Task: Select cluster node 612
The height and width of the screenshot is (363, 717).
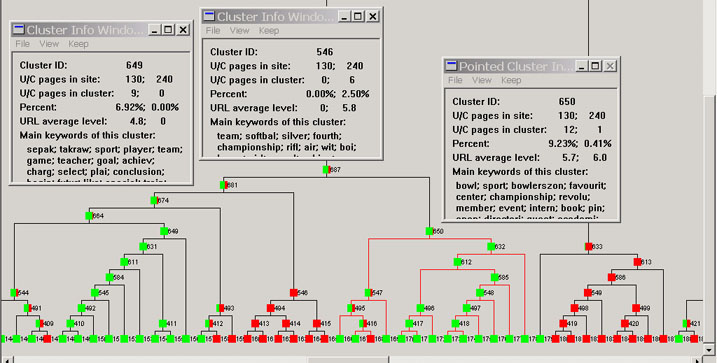Action: (x=457, y=262)
